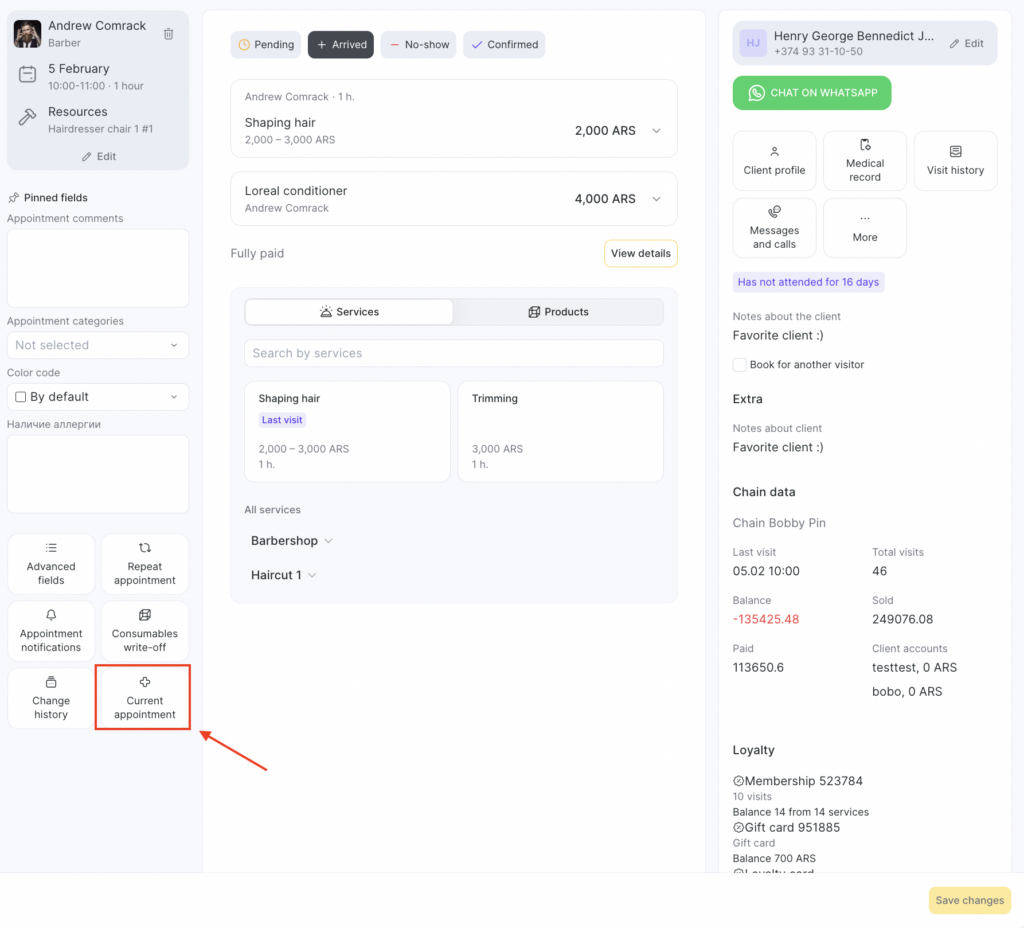Open Change history tile
Screen dimensions: 1024x928
click(x=51, y=698)
